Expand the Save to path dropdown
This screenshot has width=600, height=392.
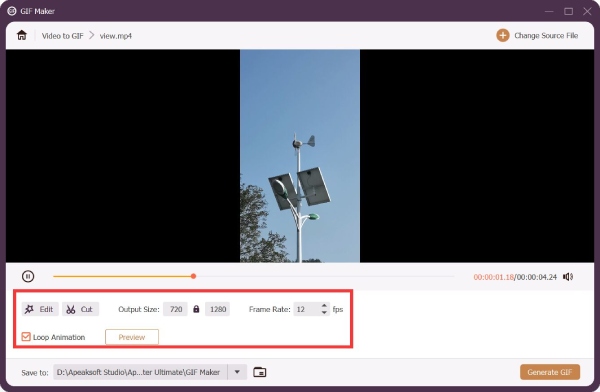(x=237, y=372)
